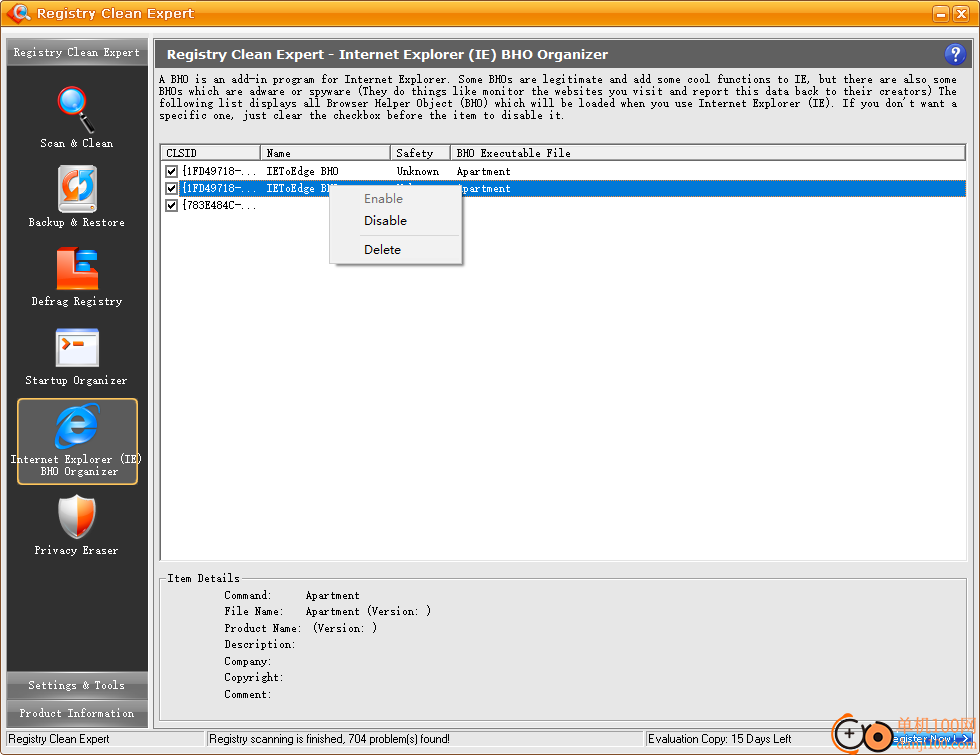Select the {783E484C-... CLSID entry
Screen dimensions: 980x755
(x=219, y=205)
